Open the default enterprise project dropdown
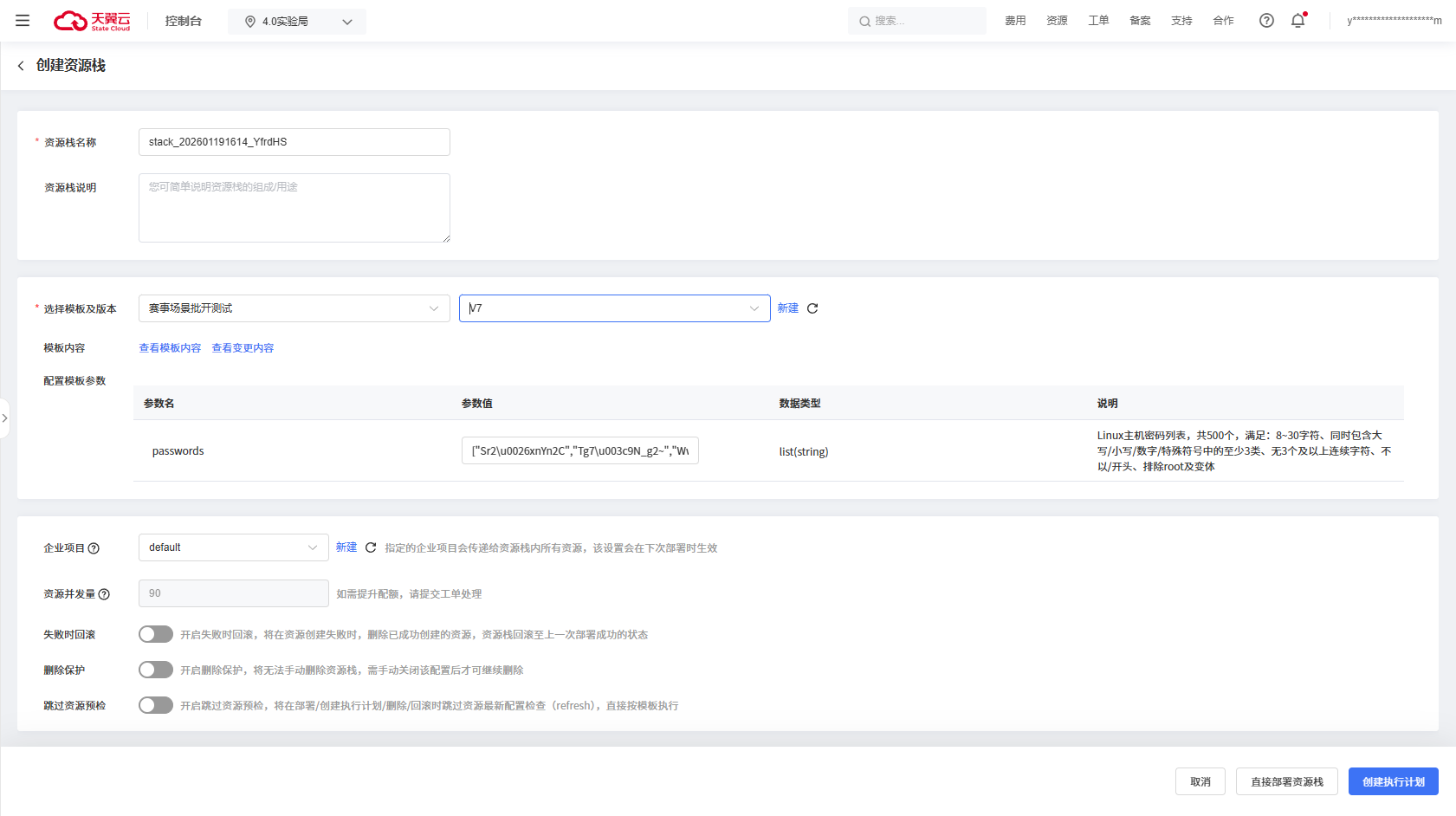 click(x=233, y=547)
